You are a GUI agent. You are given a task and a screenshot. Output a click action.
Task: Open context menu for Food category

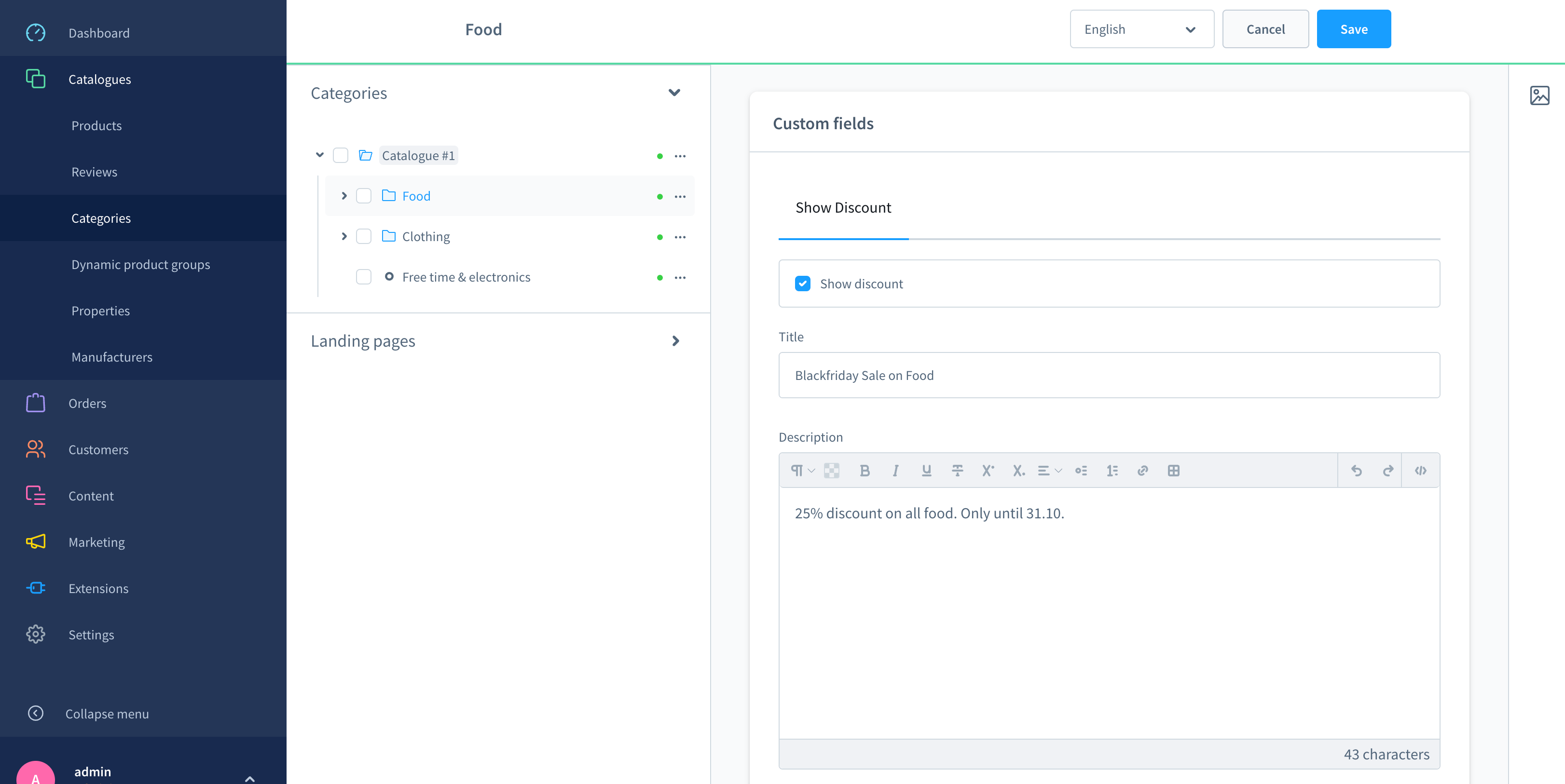click(680, 197)
